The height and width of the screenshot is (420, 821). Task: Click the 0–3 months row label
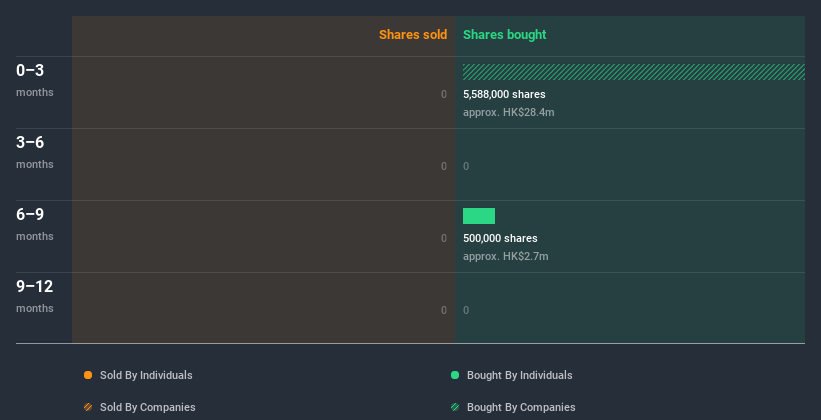35,80
